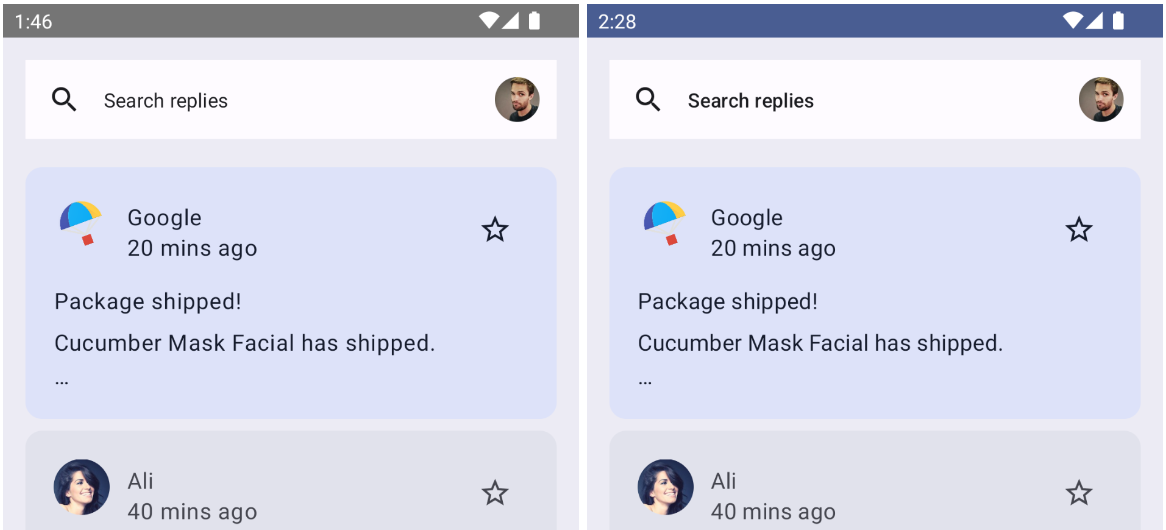Expand the '...' preview text in the 1:46 screen
Image resolution: width=1166 pixels, height=530 pixels.
click(62, 381)
